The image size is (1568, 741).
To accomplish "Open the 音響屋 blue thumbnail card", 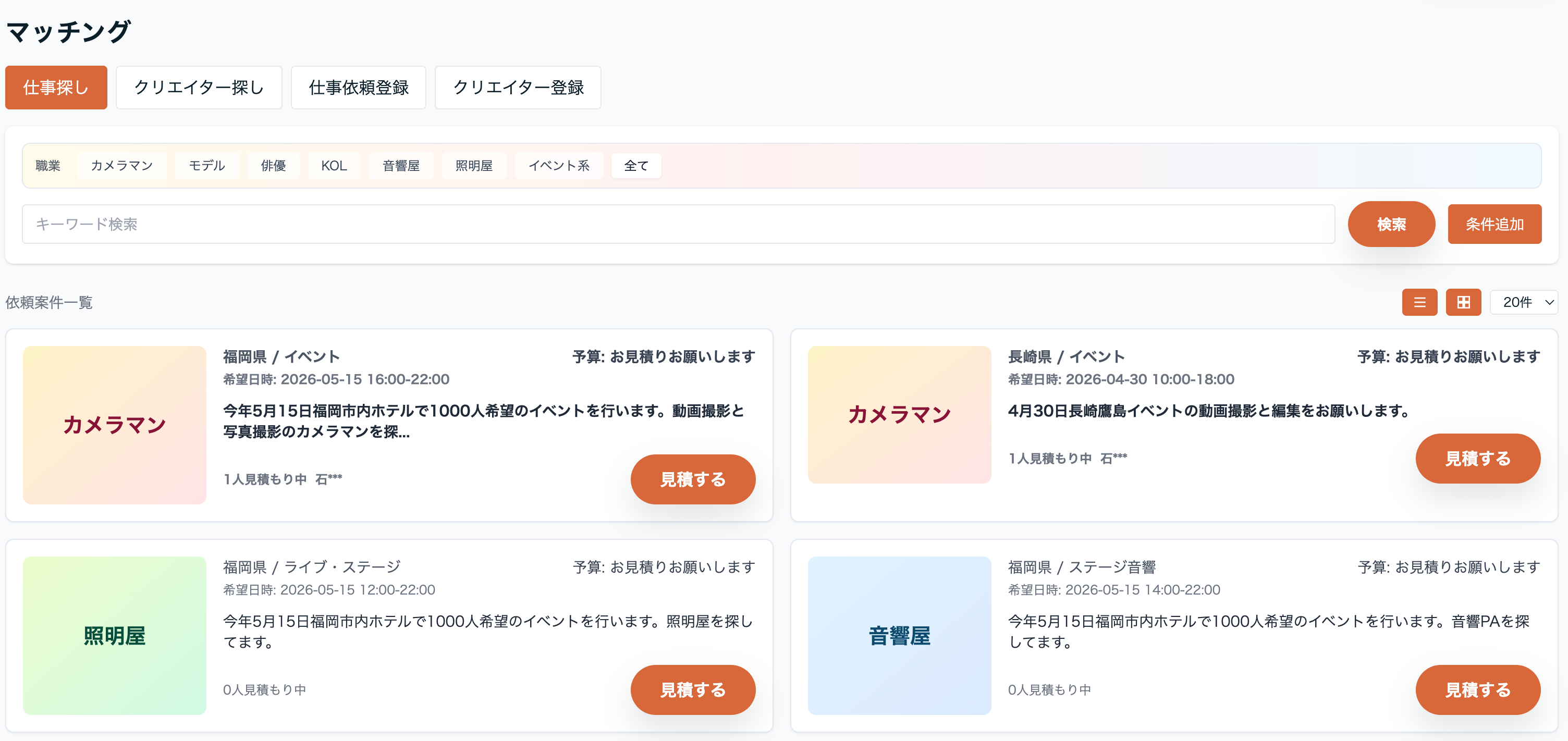I will pyautogui.click(x=899, y=635).
